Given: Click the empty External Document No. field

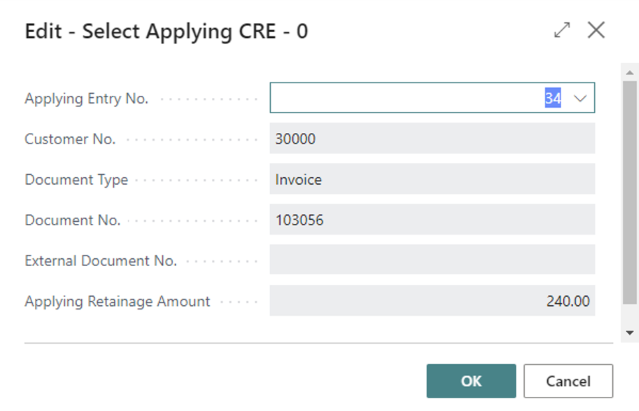Looking at the screenshot, I should click(x=432, y=259).
